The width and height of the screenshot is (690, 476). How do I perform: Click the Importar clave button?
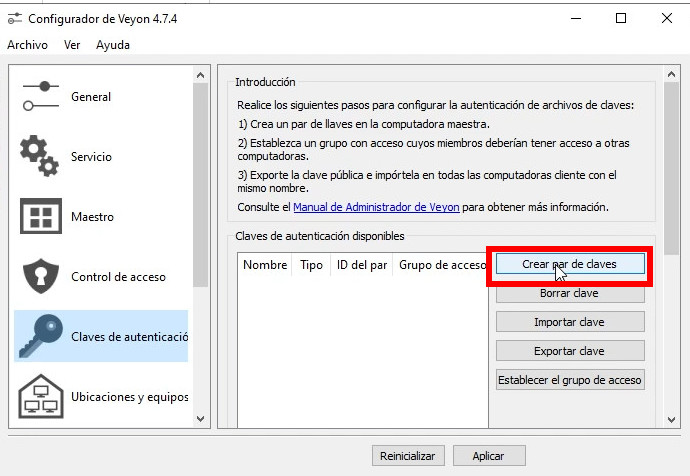570,322
